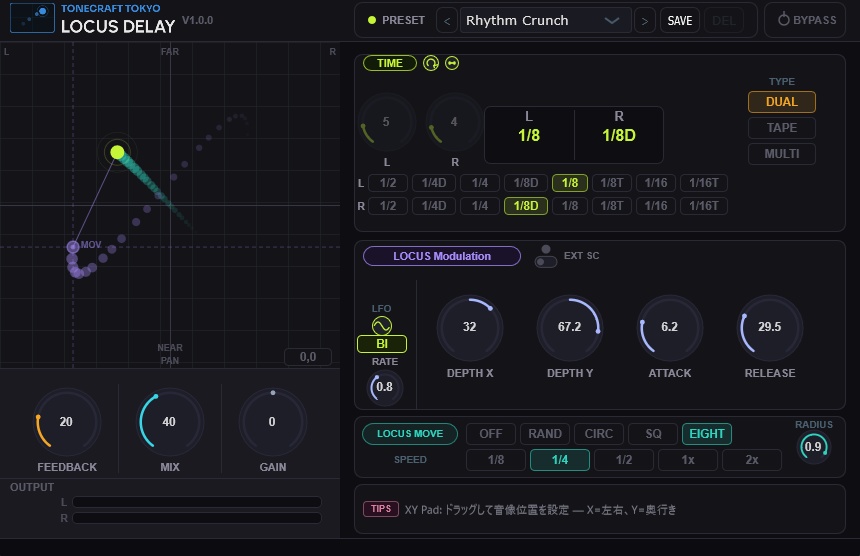Click the sync loop icon beside TIME
Screen dimensions: 860x556
(x=431, y=64)
